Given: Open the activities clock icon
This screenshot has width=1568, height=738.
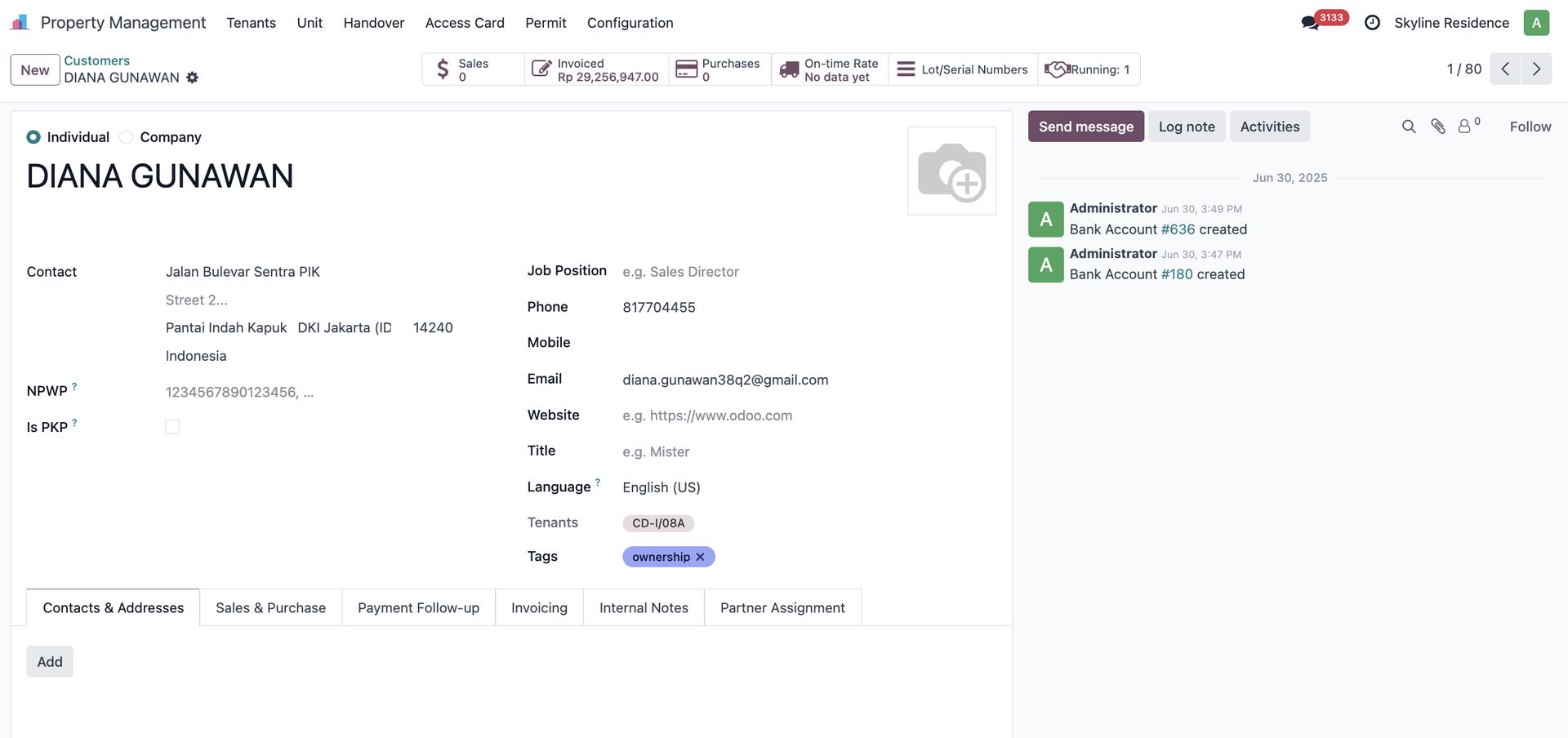Looking at the screenshot, I should [1372, 23].
